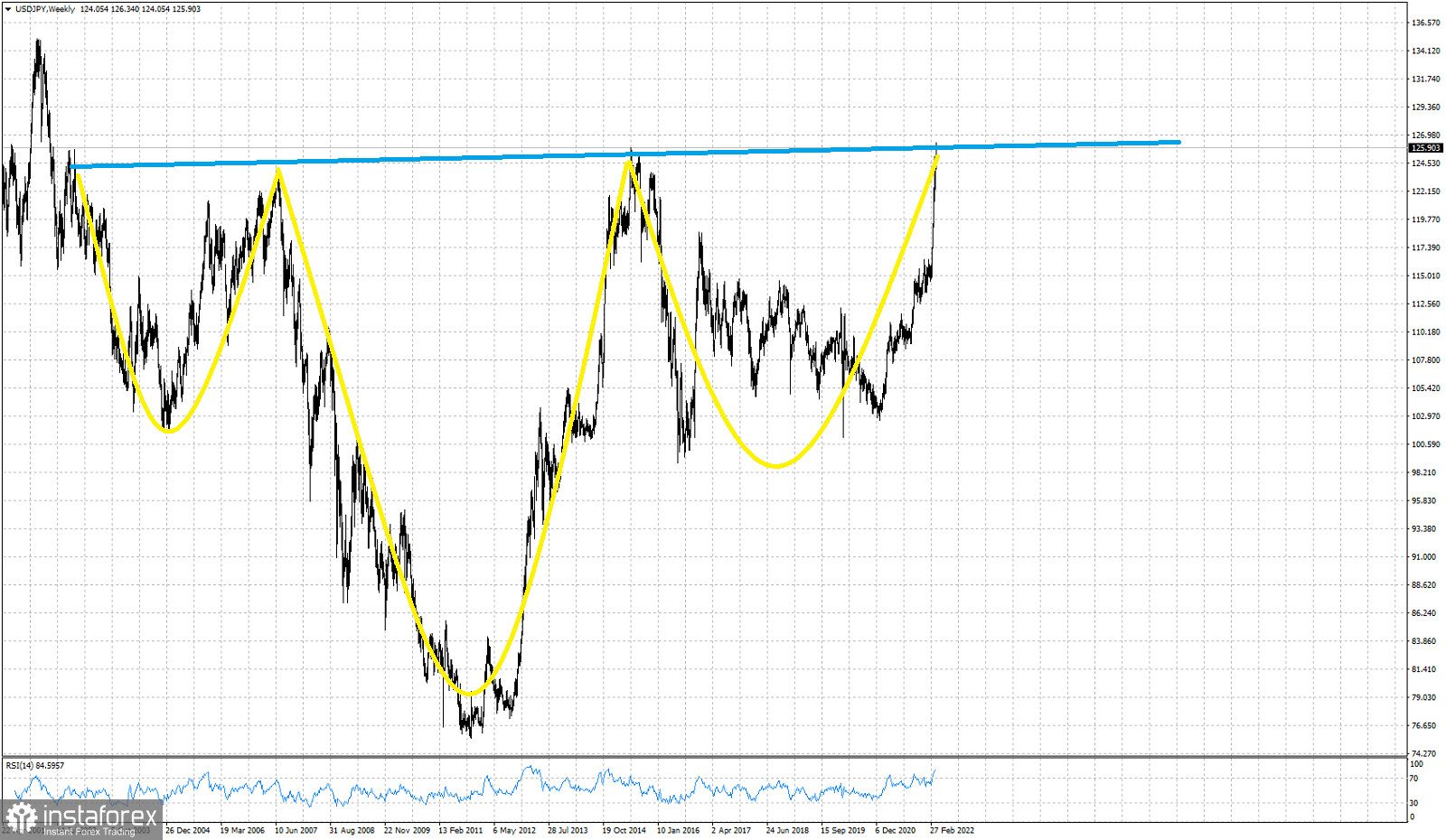Click the RSI(14) 84.5957 indicator label
Image resolution: width=1446 pixels, height=840 pixels.
pos(35,766)
